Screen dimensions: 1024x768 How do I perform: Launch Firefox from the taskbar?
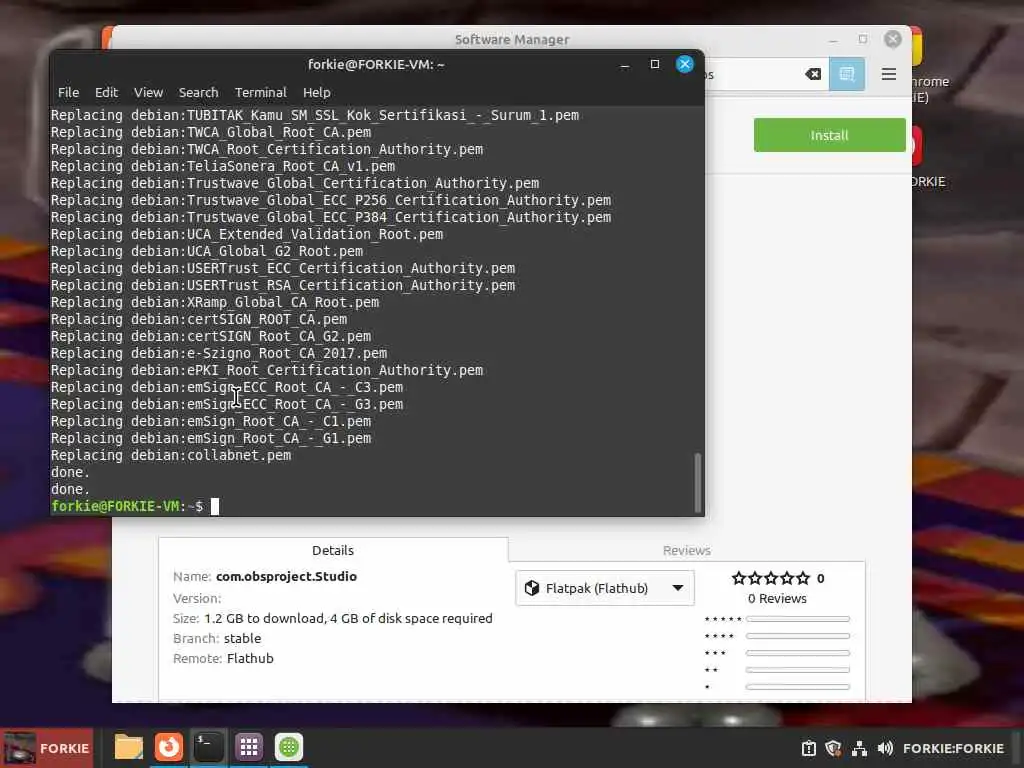pyautogui.click(x=168, y=746)
